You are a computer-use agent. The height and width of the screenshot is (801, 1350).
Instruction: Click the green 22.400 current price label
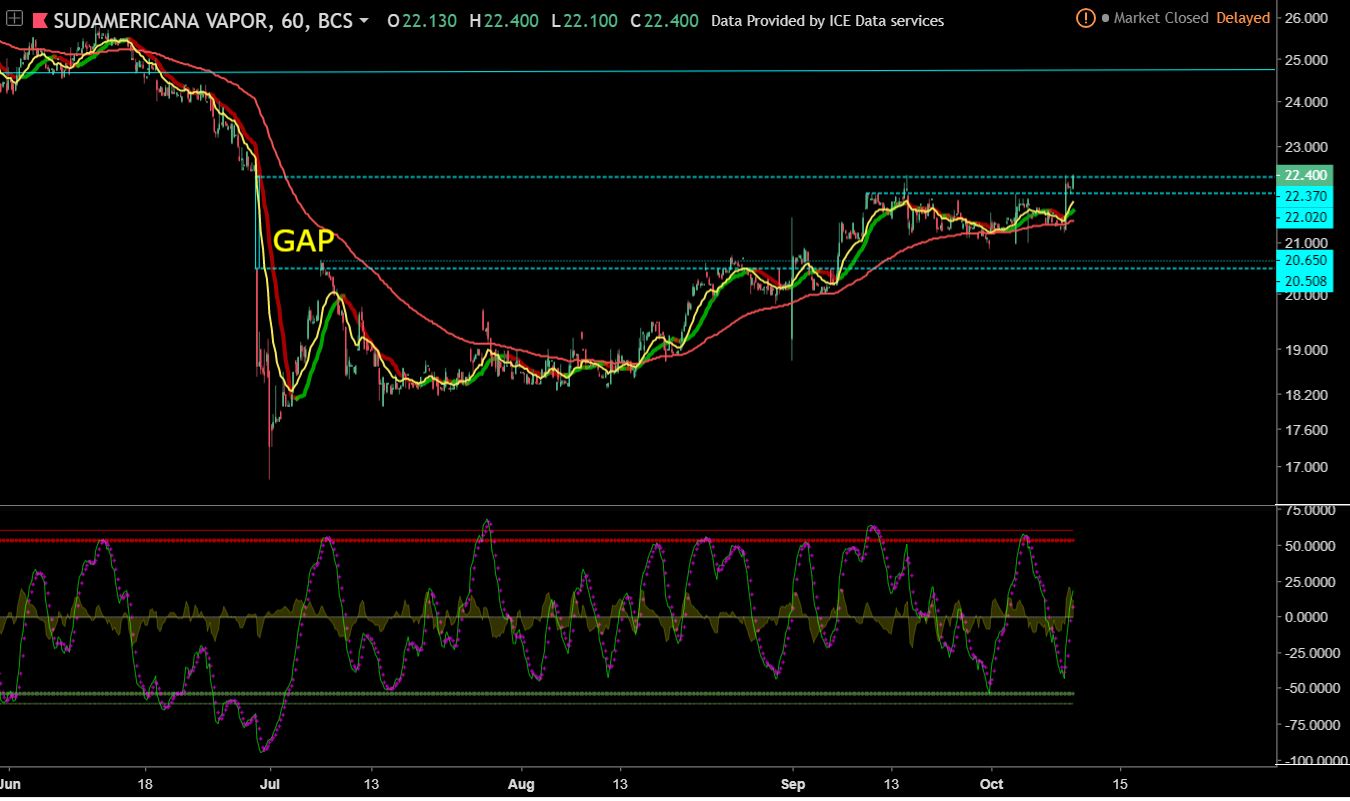pos(1301,175)
